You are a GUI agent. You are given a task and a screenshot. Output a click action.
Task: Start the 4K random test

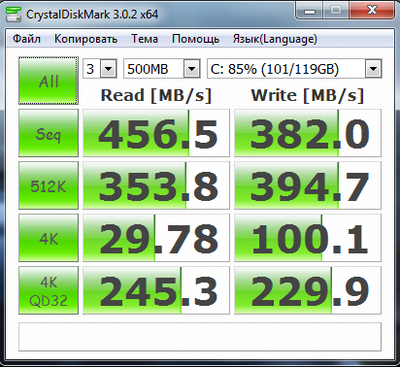click(x=49, y=238)
